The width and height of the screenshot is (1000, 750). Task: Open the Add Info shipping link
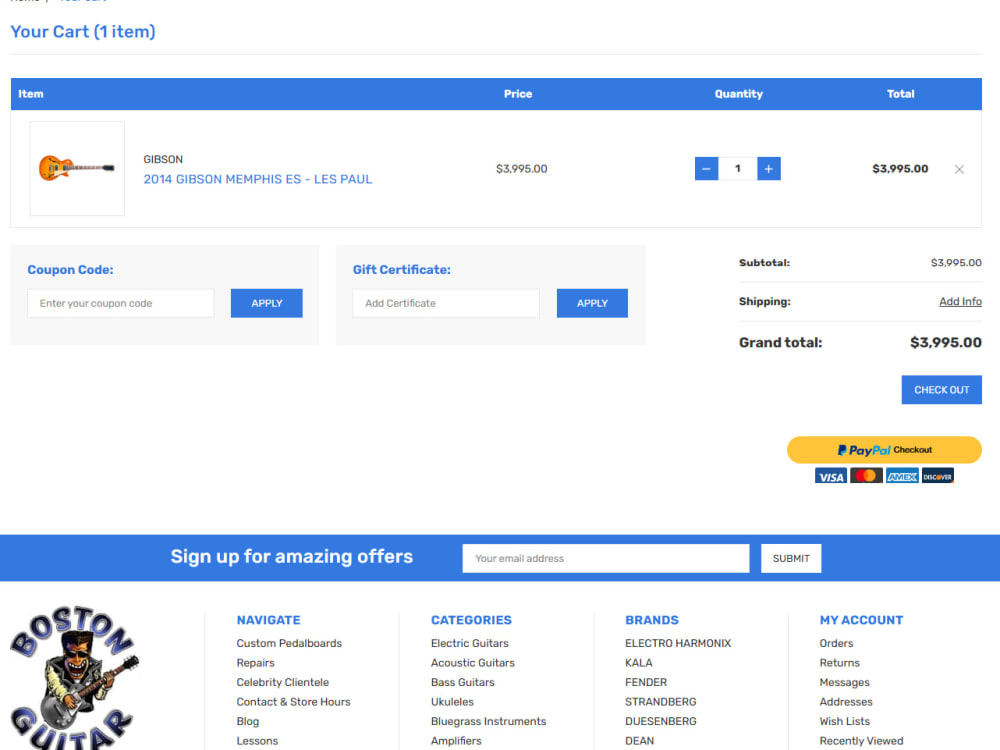[x=960, y=302]
